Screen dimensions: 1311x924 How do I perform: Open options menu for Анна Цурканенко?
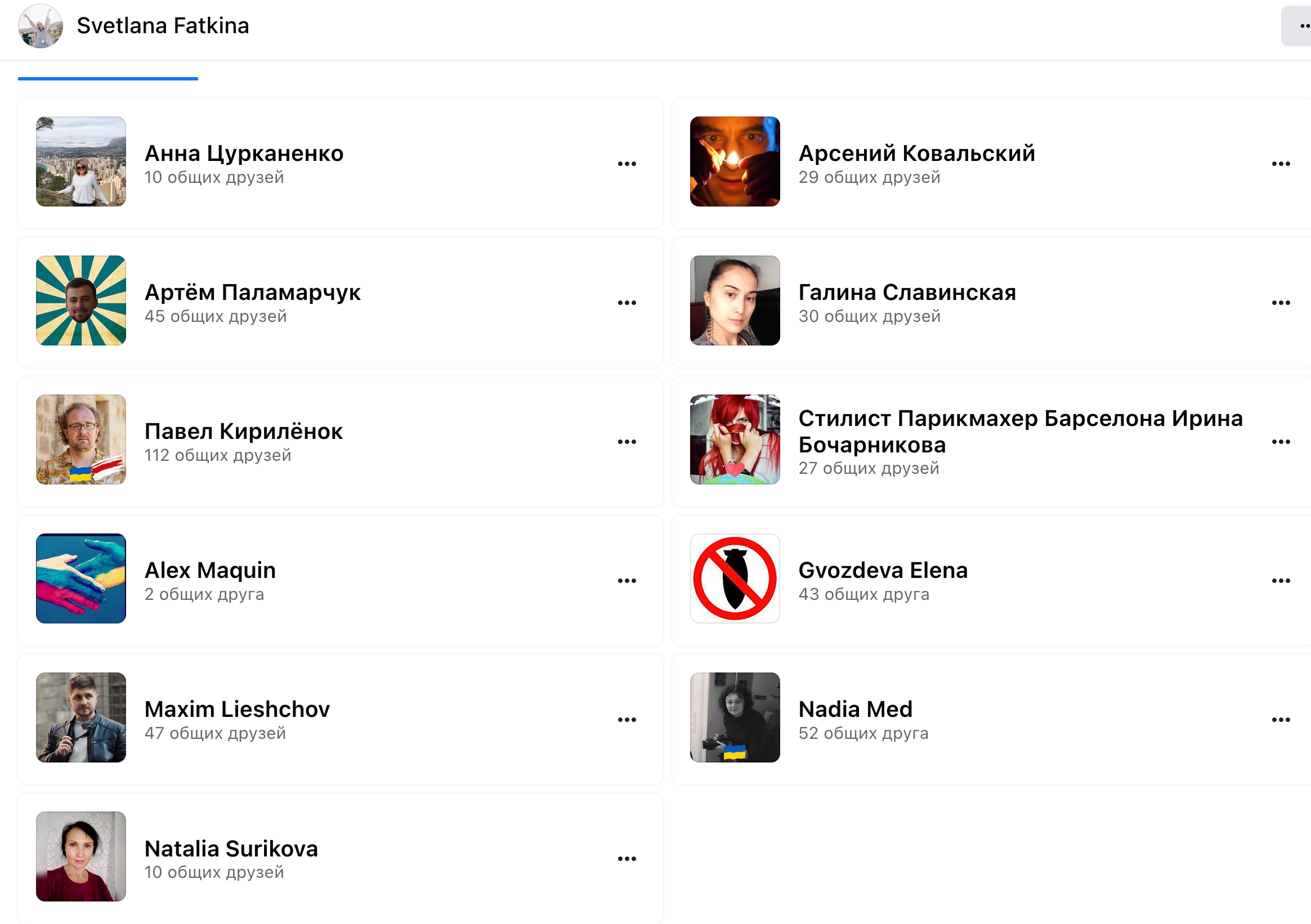(x=627, y=164)
